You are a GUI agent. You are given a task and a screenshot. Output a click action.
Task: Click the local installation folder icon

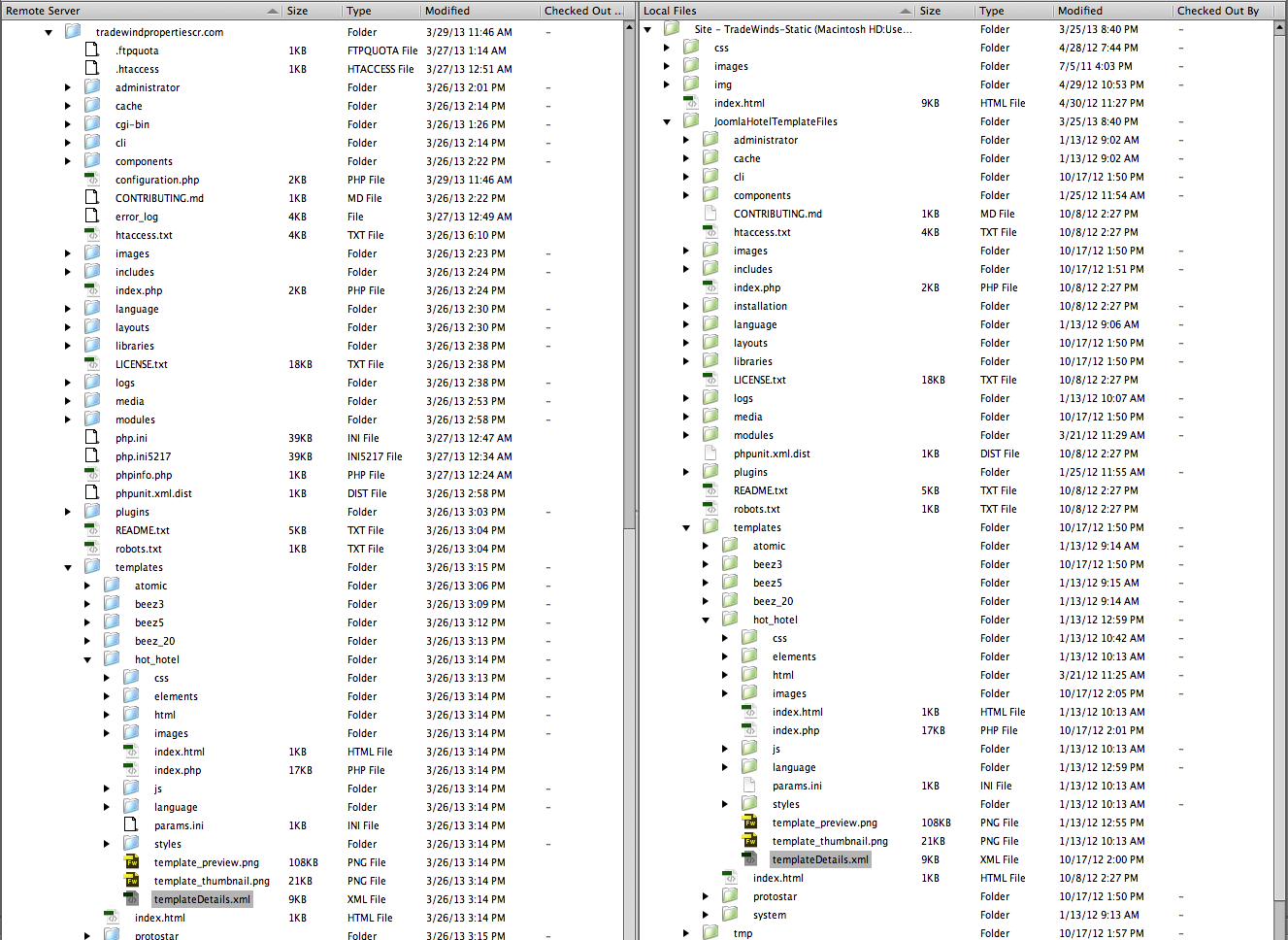point(710,306)
